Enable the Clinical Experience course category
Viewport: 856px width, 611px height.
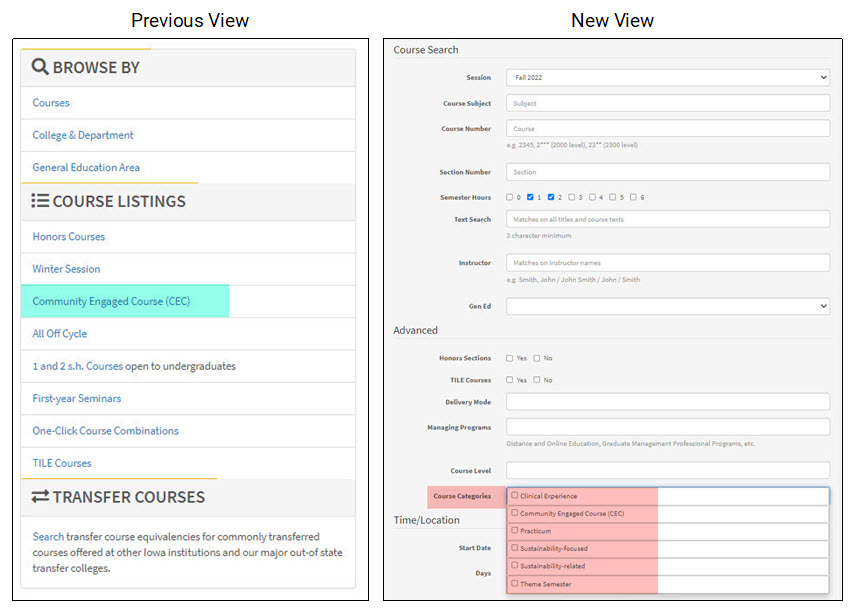tap(515, 495)
